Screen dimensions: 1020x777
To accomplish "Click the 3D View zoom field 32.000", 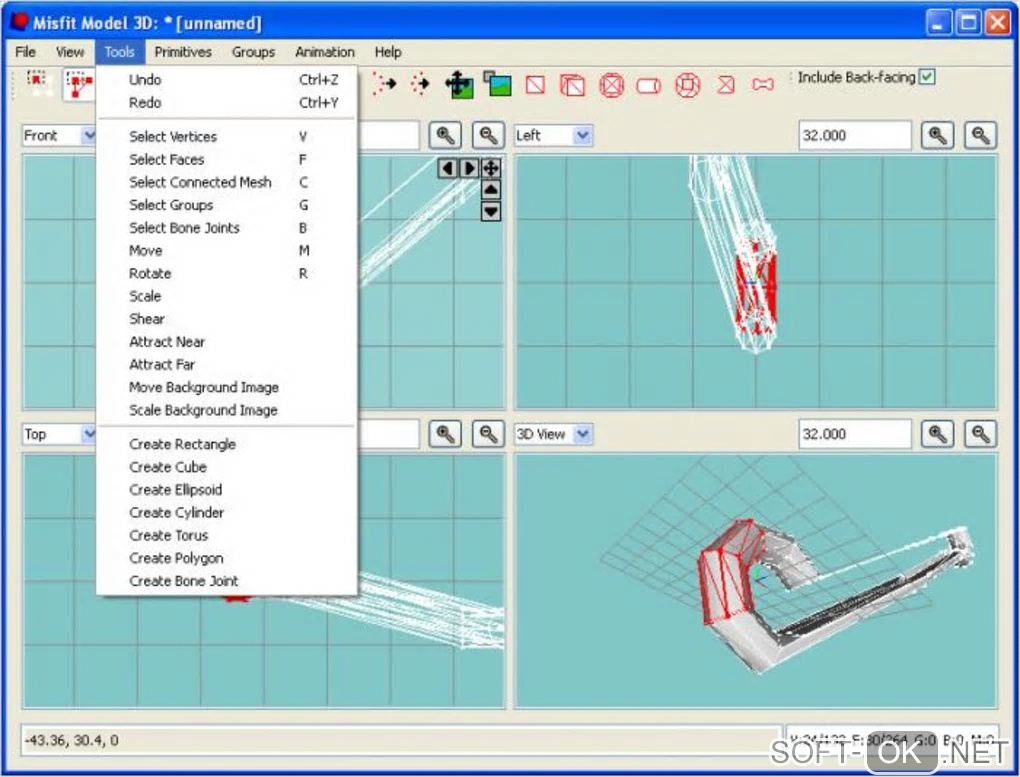I will (x=855, y=434).
